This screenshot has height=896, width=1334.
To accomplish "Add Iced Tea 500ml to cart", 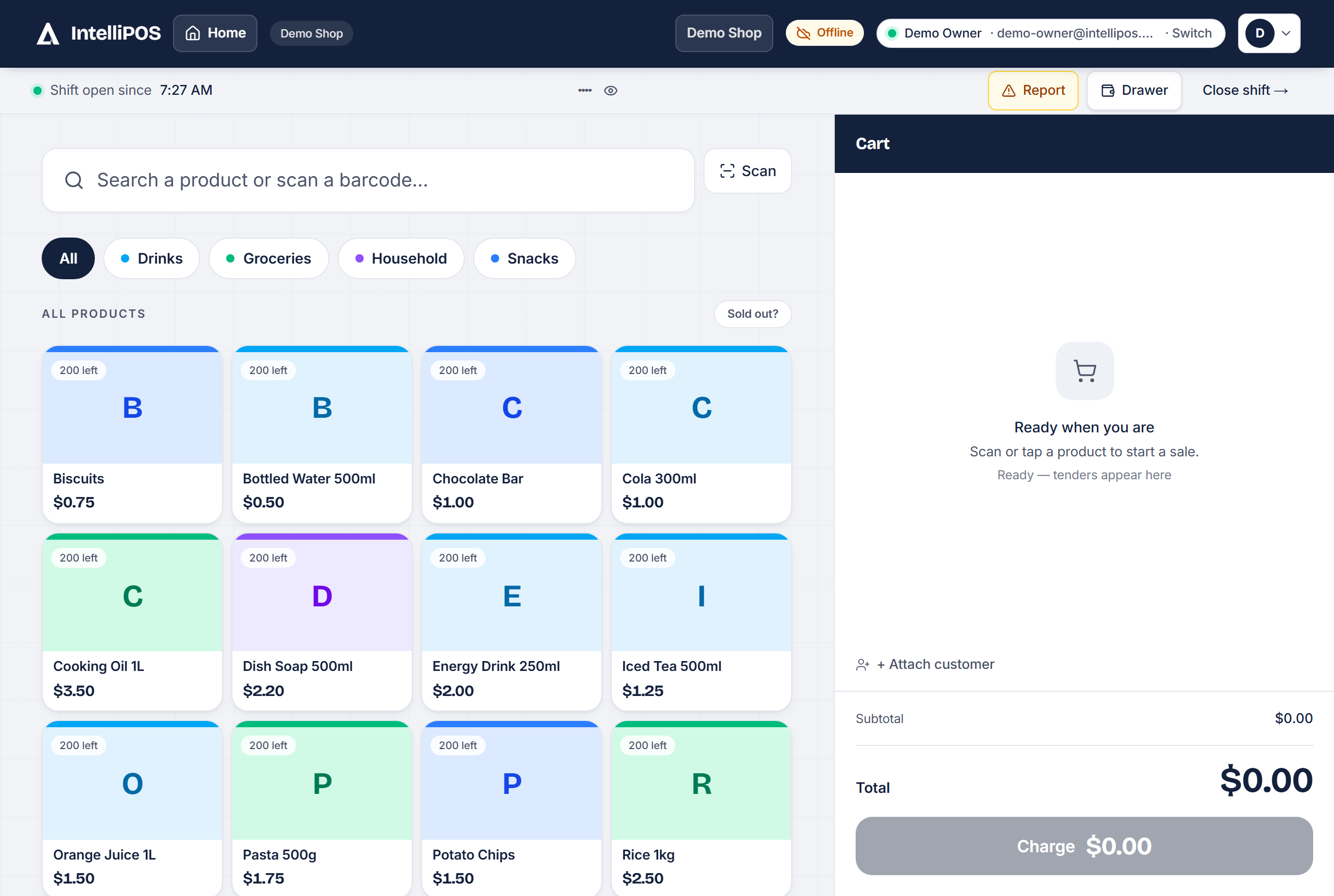I will [x=701, y=621].
